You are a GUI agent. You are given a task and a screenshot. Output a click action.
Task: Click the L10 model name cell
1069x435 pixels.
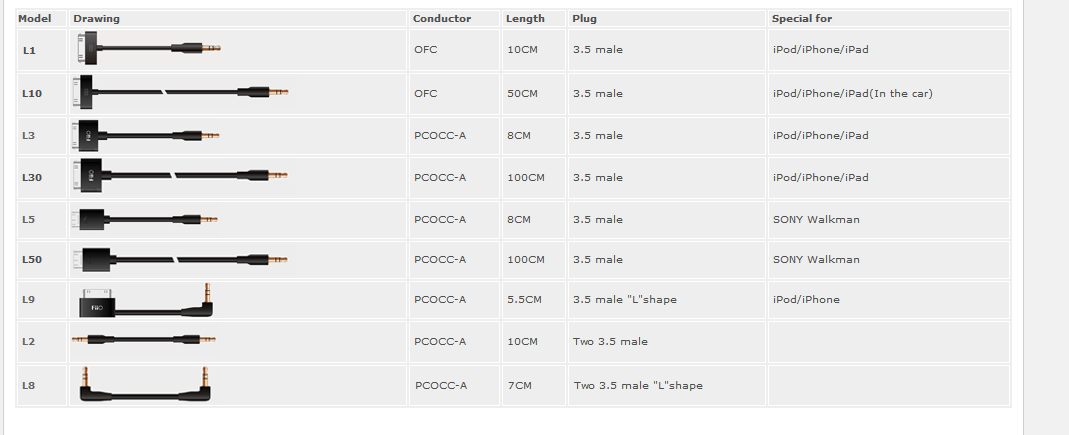pos(42,93)
